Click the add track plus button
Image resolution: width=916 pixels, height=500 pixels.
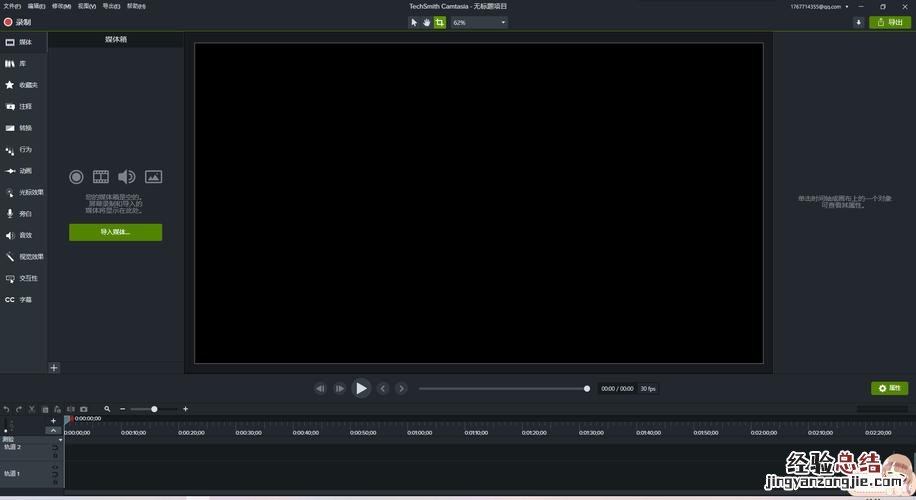tap(53, 421)
